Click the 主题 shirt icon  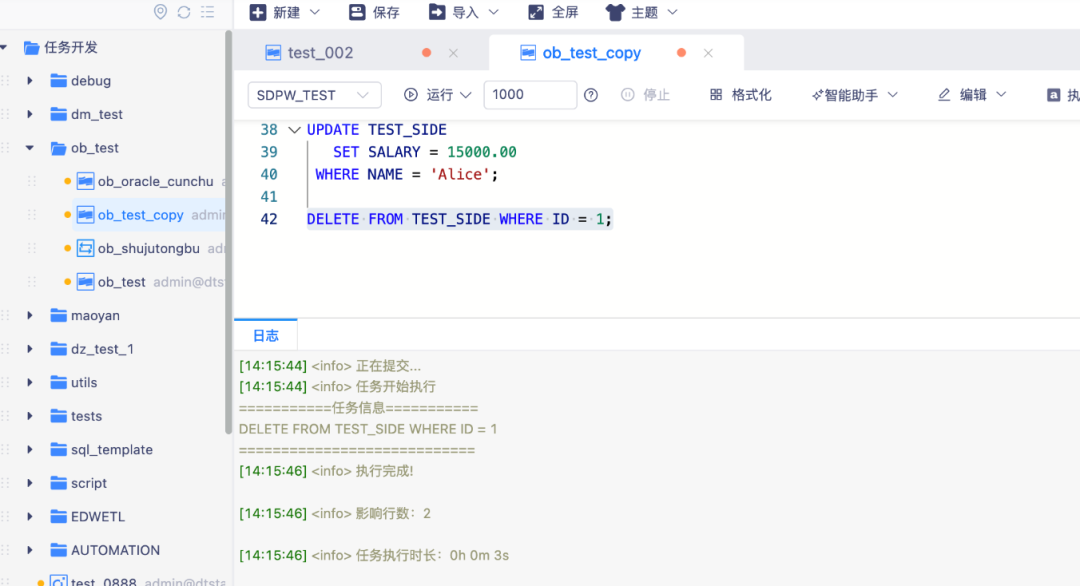(x=615, y=12)
